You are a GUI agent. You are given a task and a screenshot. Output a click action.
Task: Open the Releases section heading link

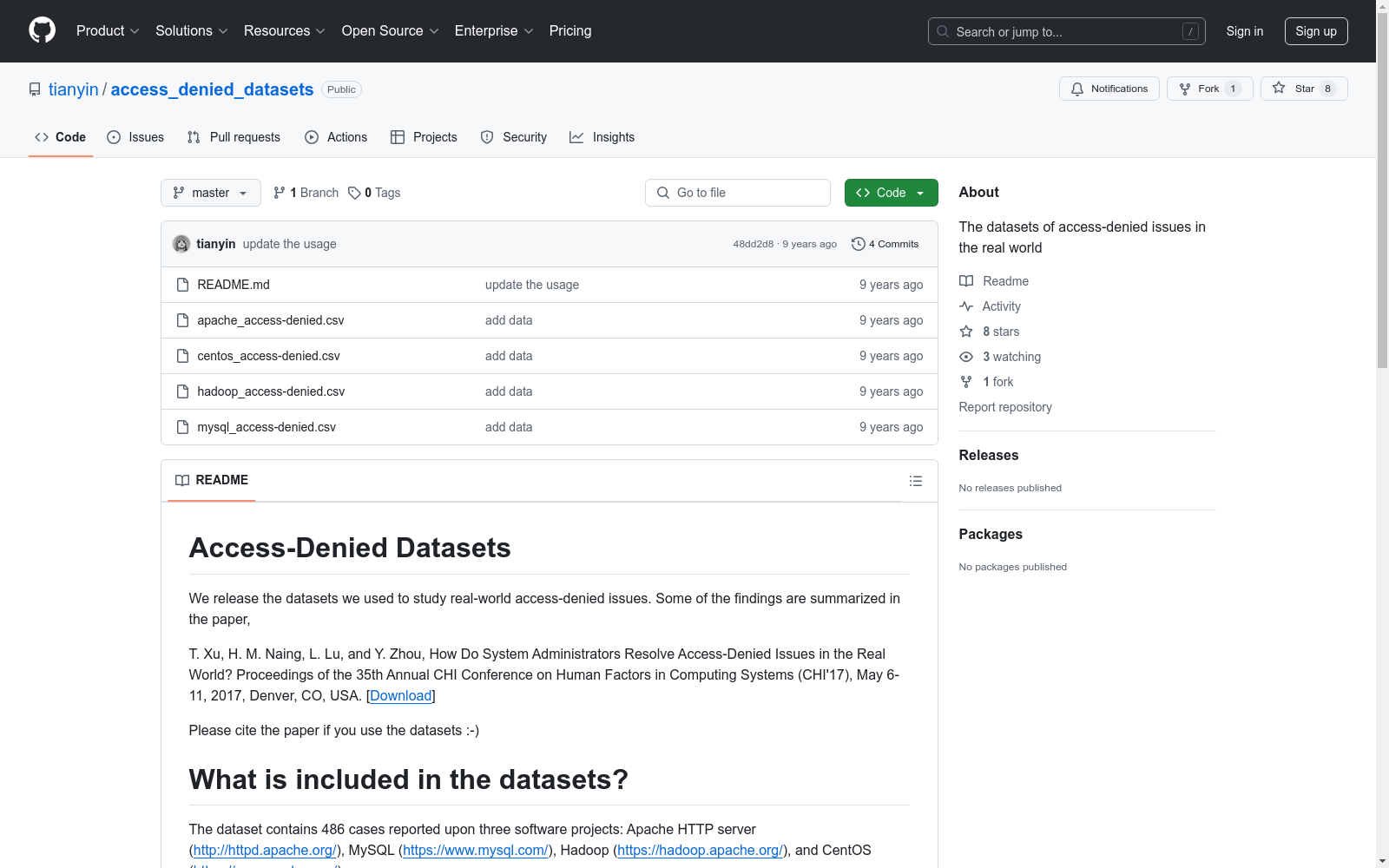click(x=989, y=456)
